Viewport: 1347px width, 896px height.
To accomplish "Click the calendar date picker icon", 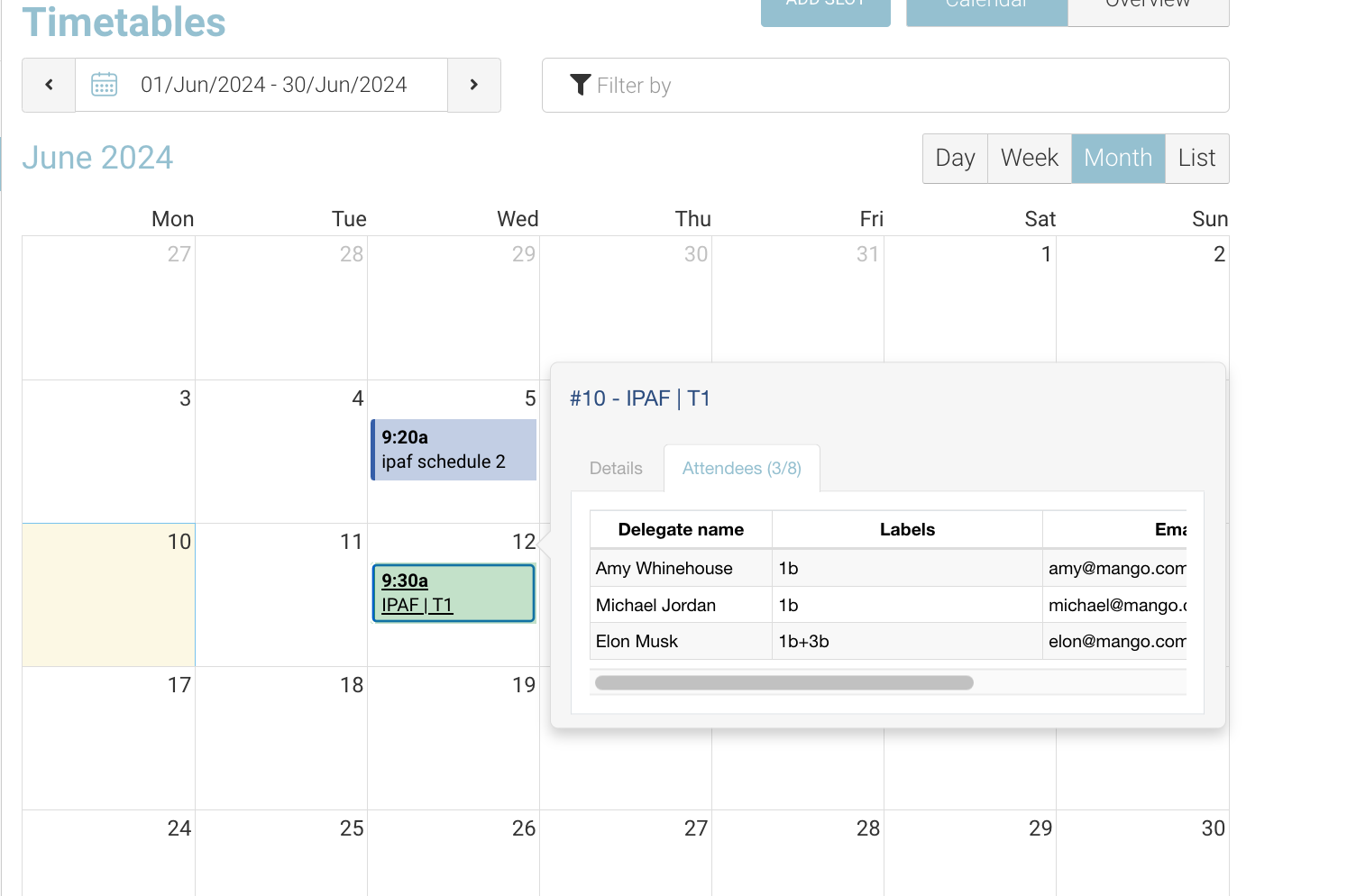I will pos(104,84).
